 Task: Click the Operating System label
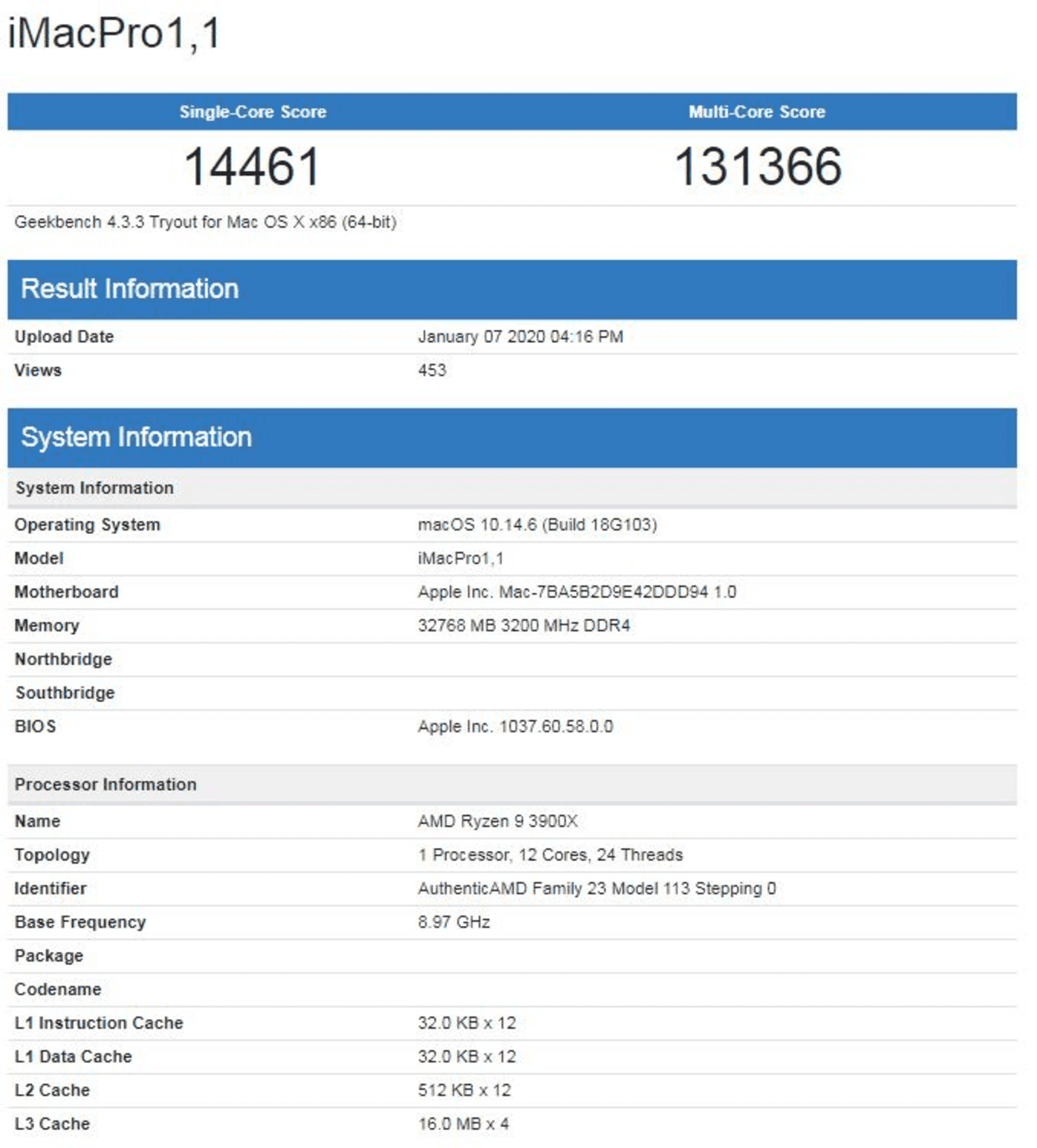(x=87, y=525)
